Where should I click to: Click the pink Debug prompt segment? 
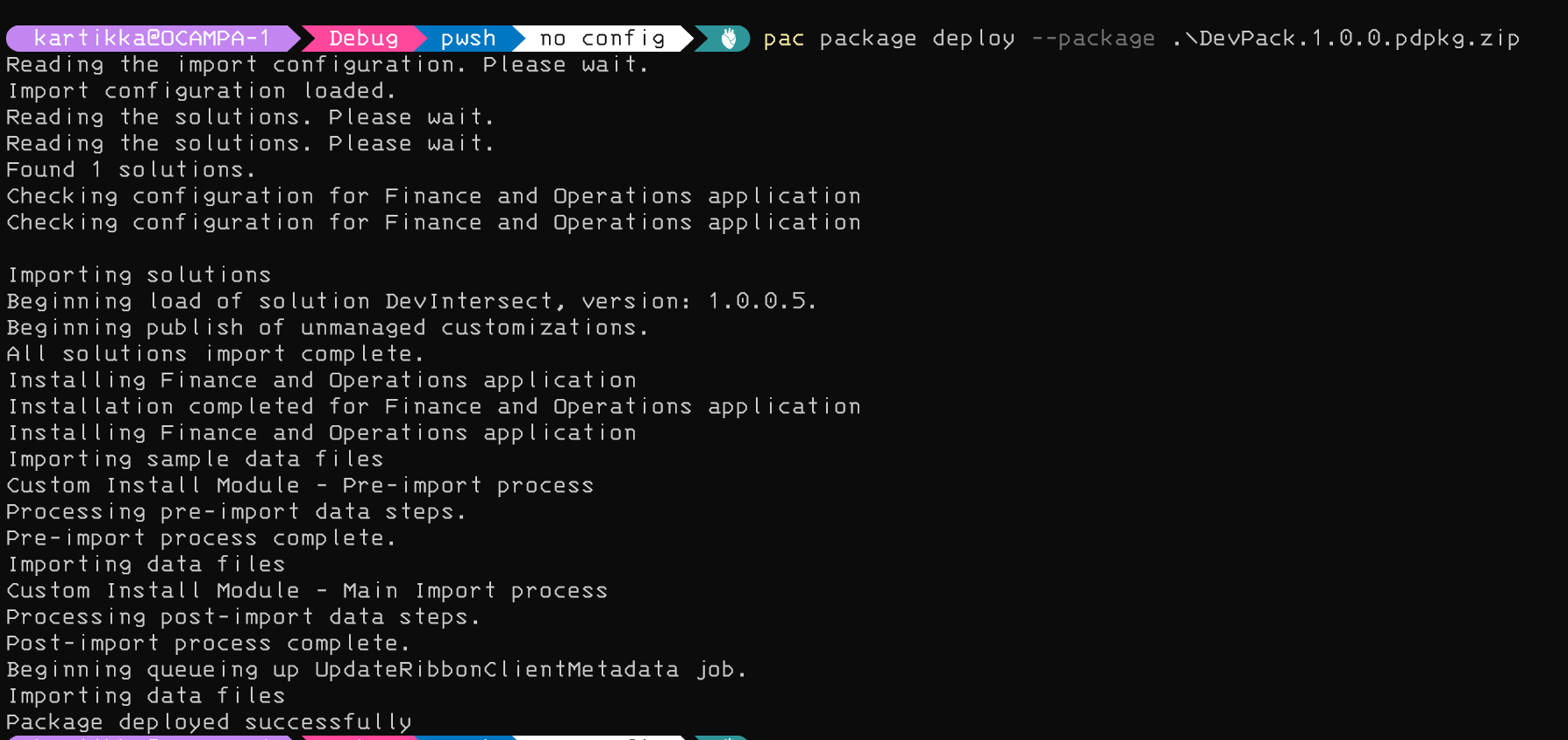363,39
